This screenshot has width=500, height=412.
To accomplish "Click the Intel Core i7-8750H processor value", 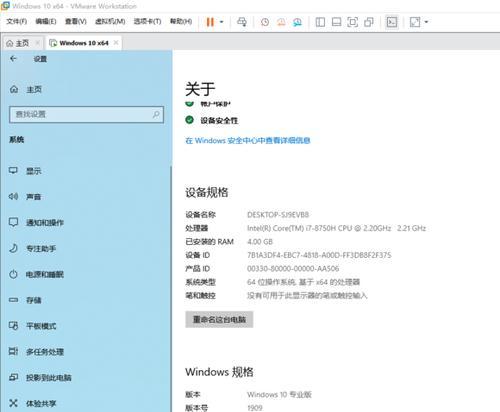I will (x=336, y=228).
